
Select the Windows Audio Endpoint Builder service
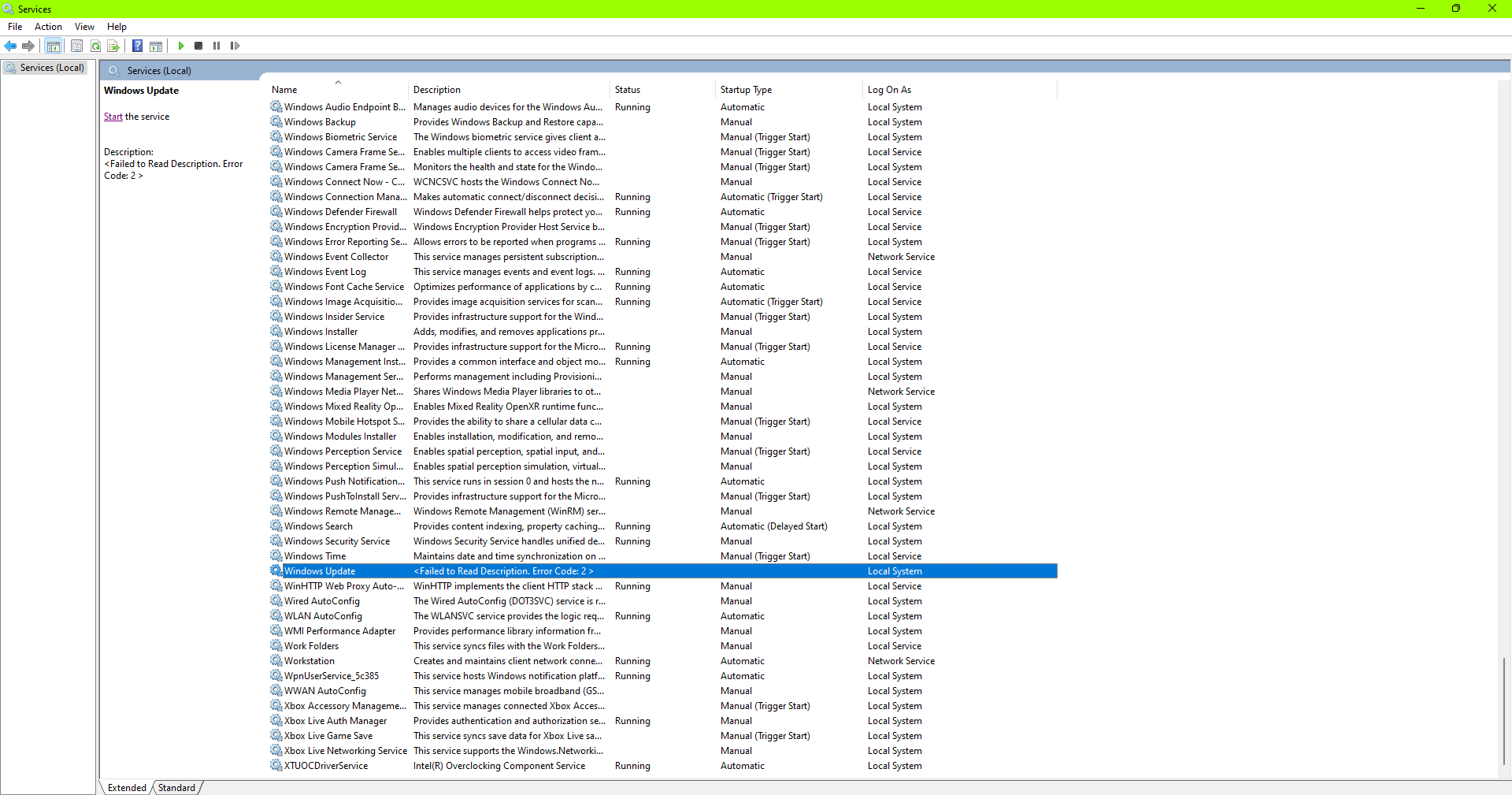pos(663,107)
